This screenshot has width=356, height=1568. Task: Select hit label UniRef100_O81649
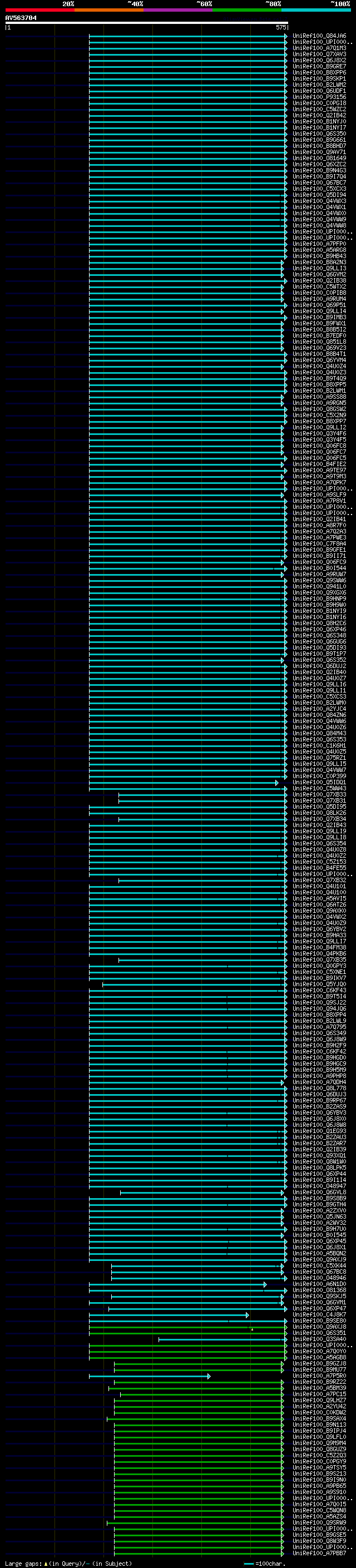(x=319, y=159)
